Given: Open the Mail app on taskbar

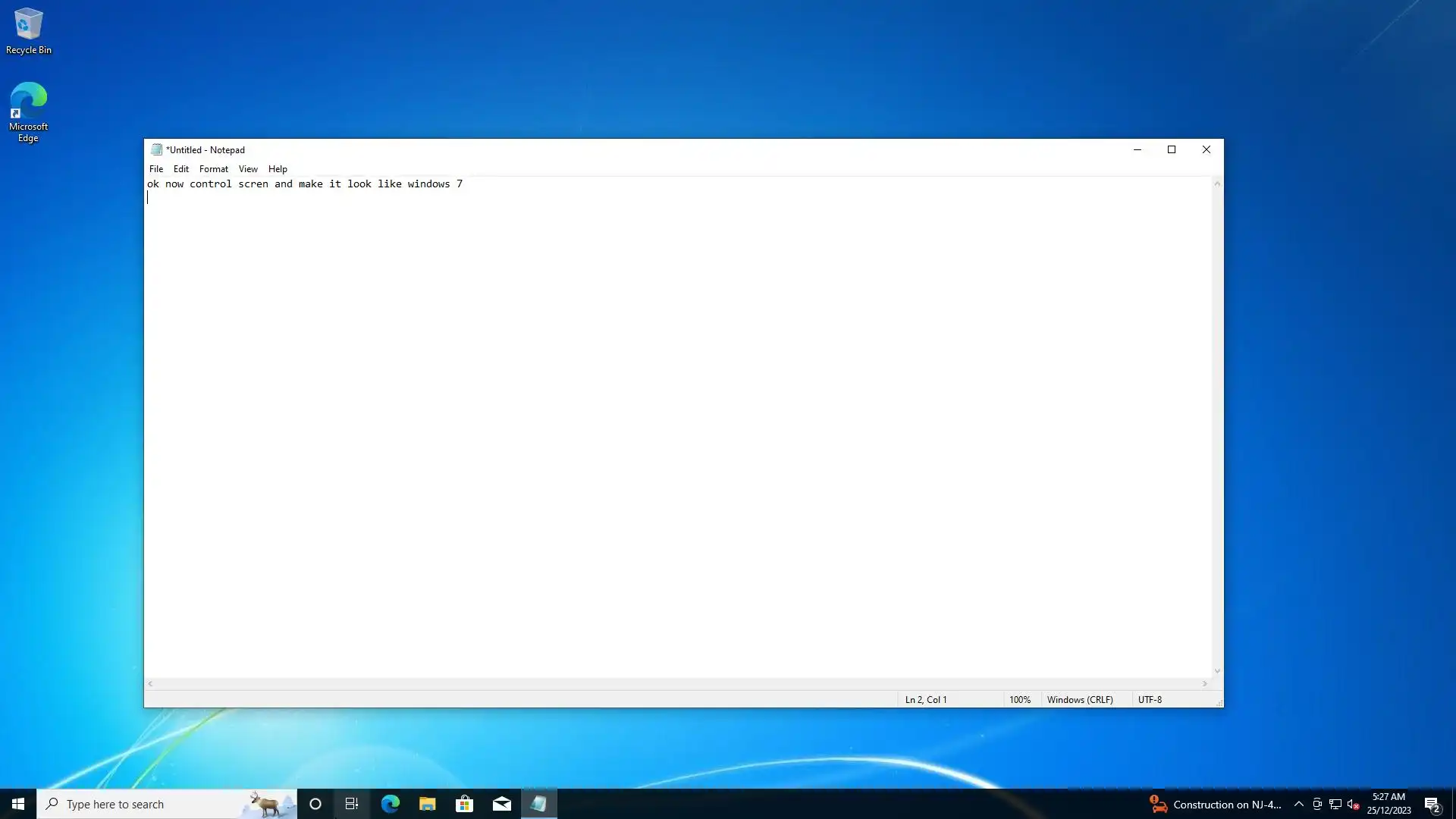Looking at the screenshot, I should click(502, 804).
